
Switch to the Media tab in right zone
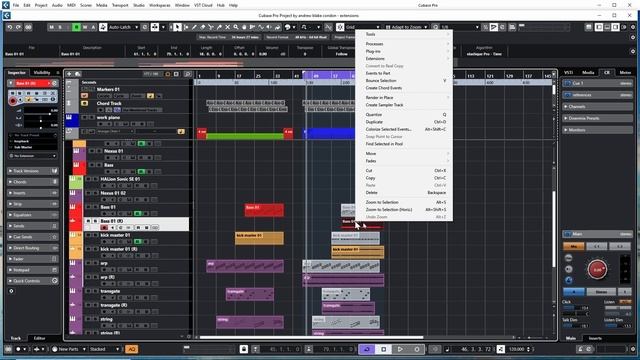(x=588, y=73)
